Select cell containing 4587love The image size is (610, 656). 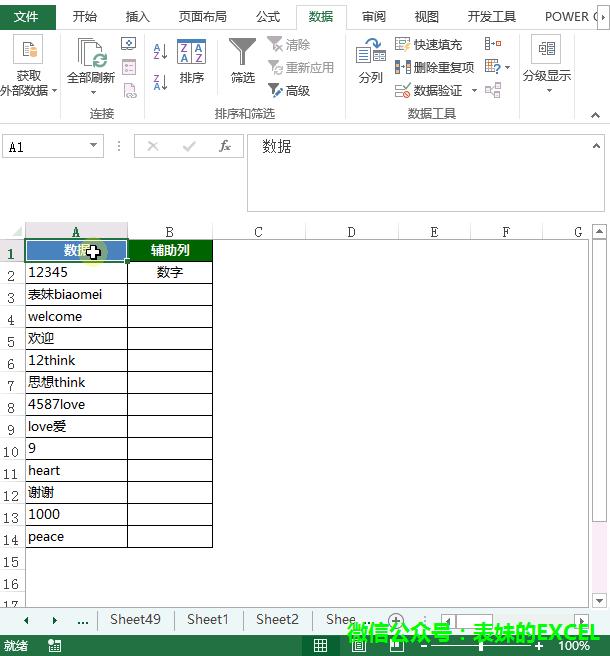pos(77,405)
